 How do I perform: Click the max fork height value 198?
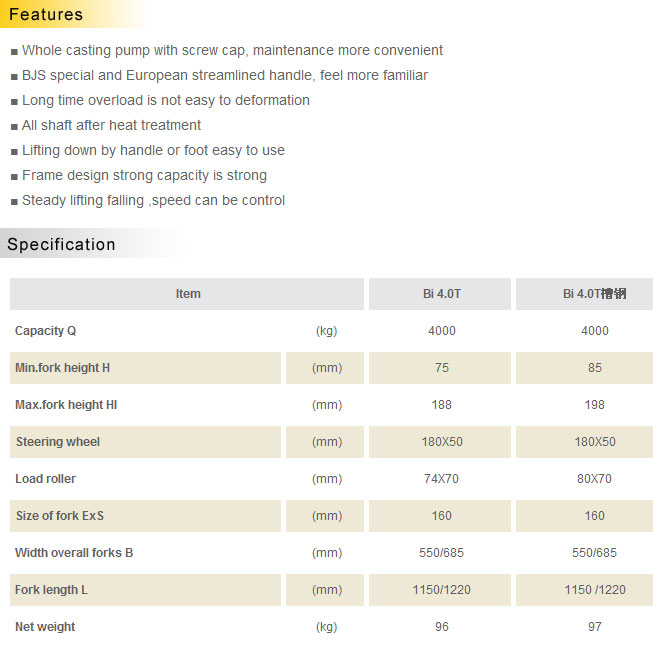tap(594, 405)
